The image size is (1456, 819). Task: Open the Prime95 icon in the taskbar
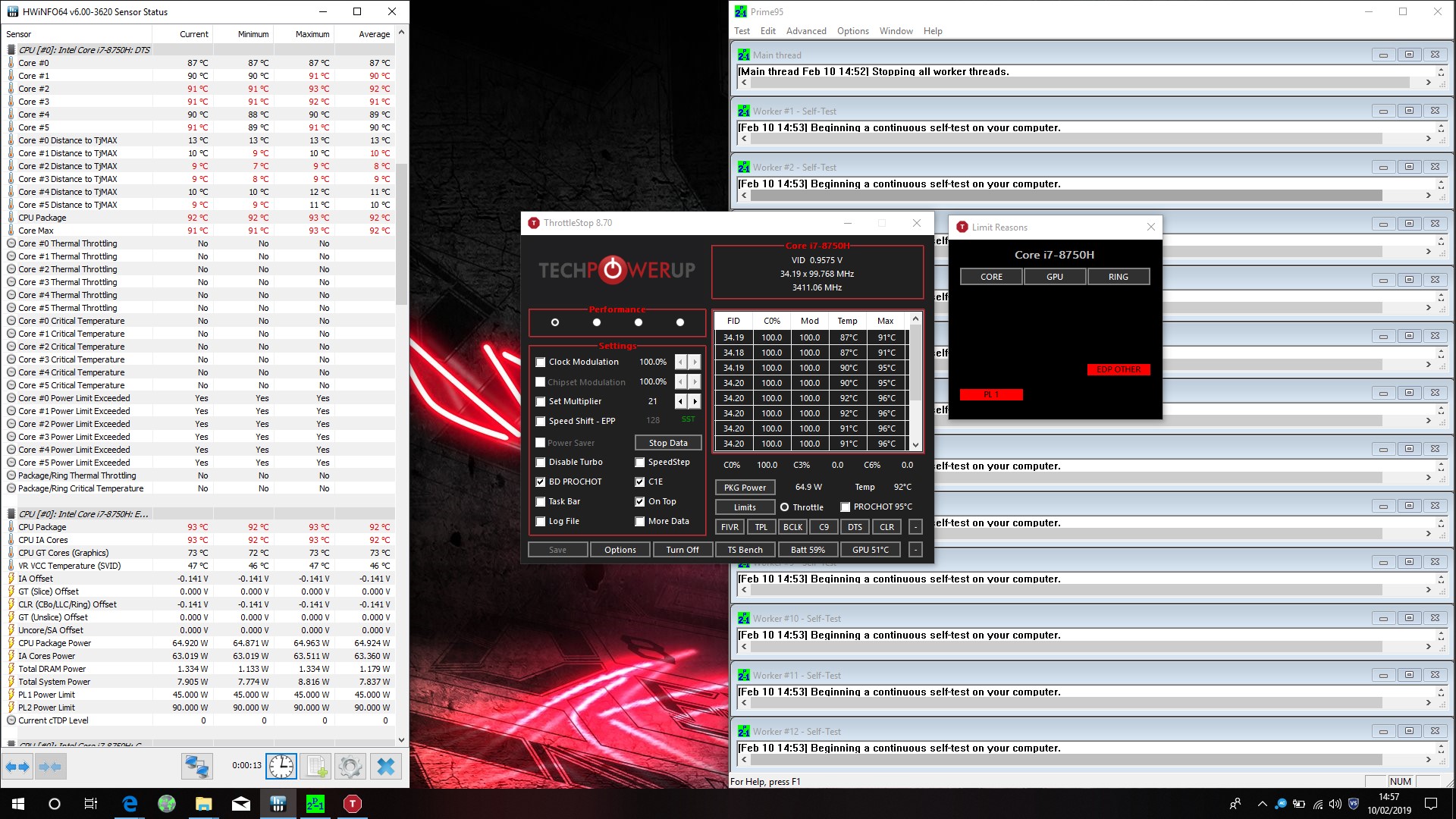(x=315, y=804)
